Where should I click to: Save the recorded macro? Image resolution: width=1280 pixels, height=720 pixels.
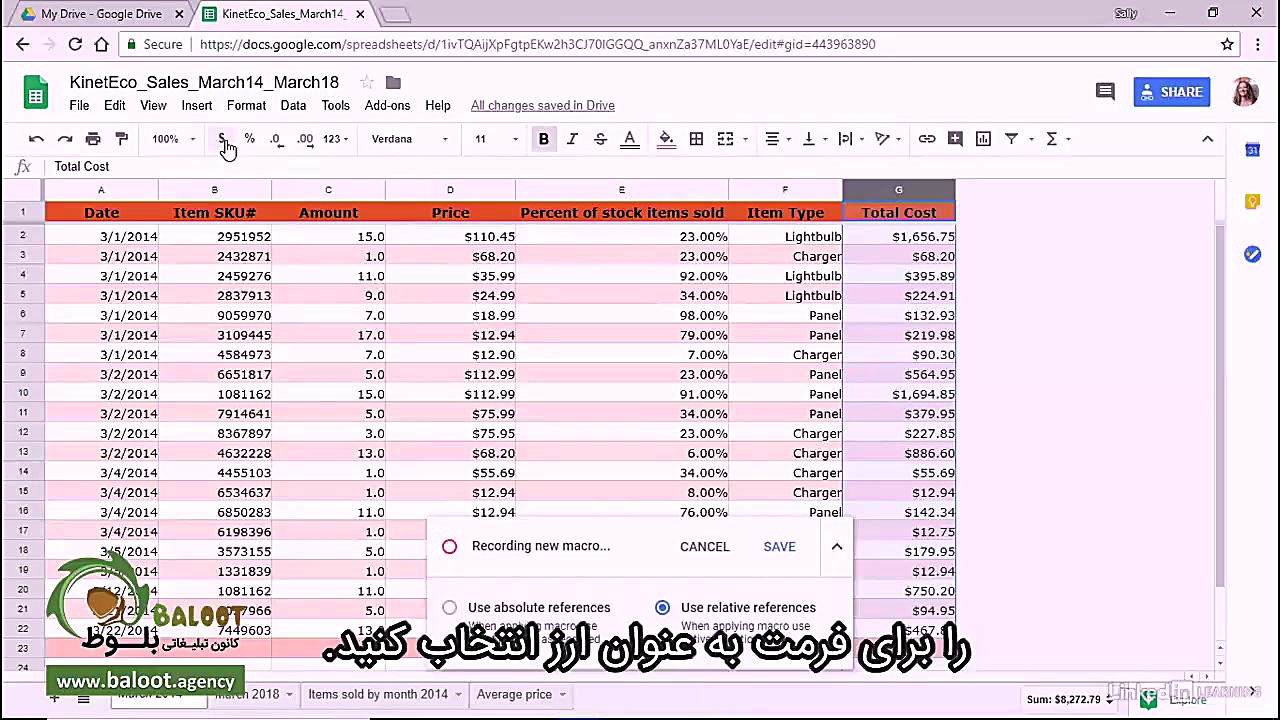coord(779,546)
